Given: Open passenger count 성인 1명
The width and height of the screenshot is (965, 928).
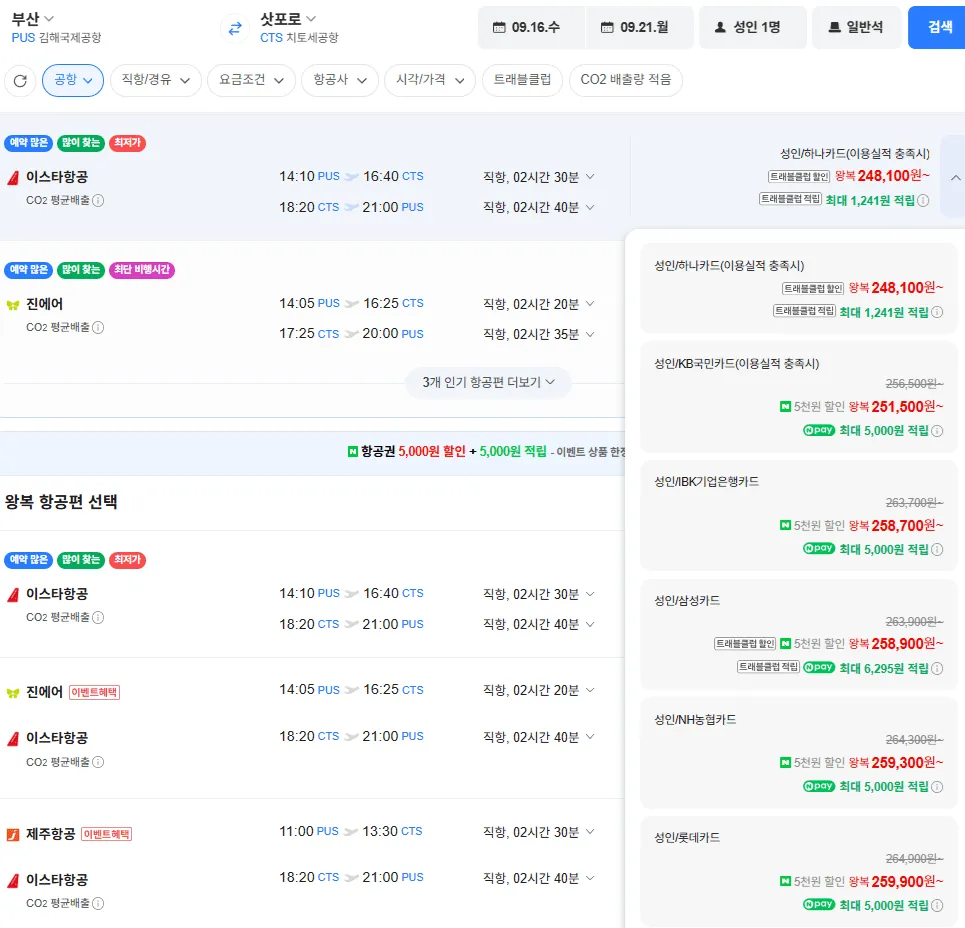Looking at the screenshot, I should 752,27.
